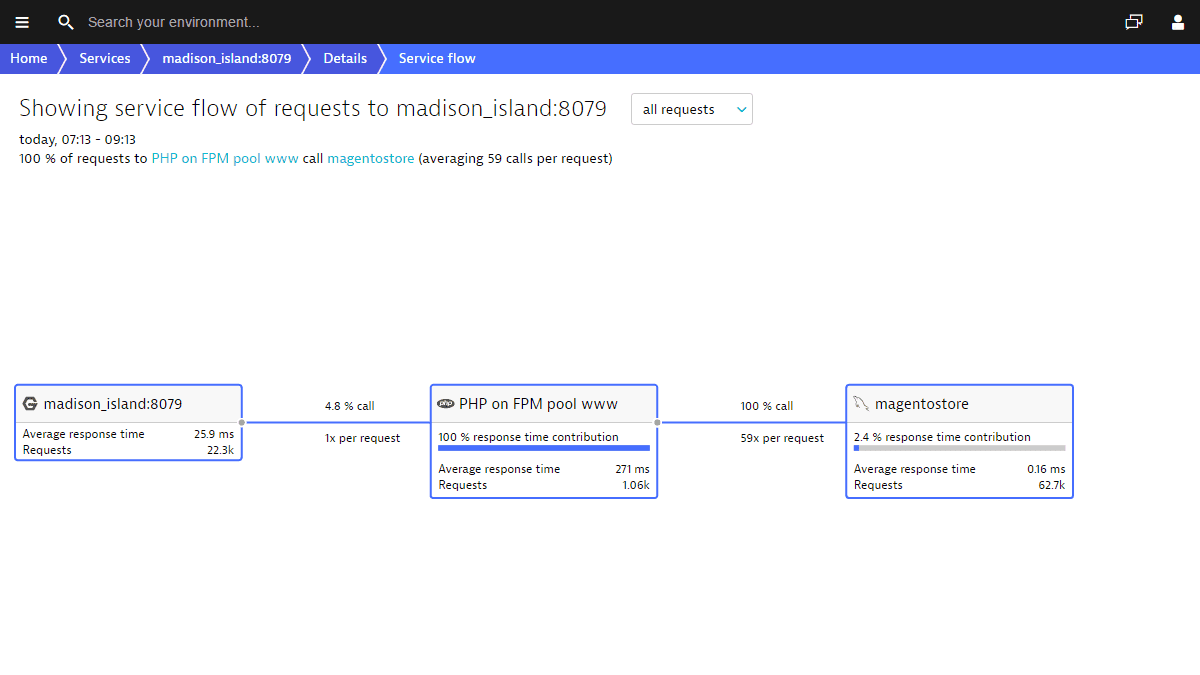Image resolution: width=1200 pixels, height=675 pixels.
Task: Click the Showing service flow page heading
Action: coord(313,108)
